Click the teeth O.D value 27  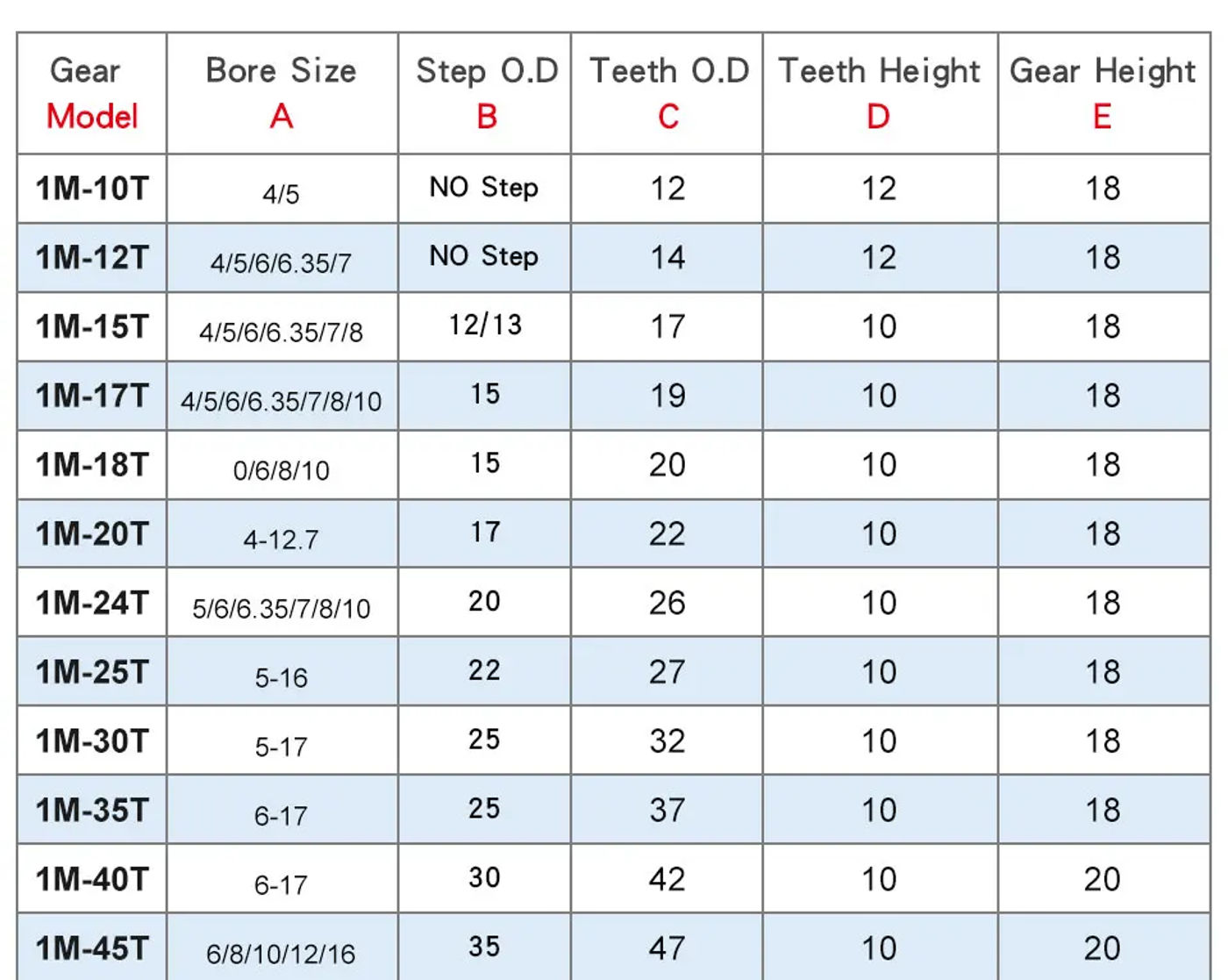[x=668, y=672]
